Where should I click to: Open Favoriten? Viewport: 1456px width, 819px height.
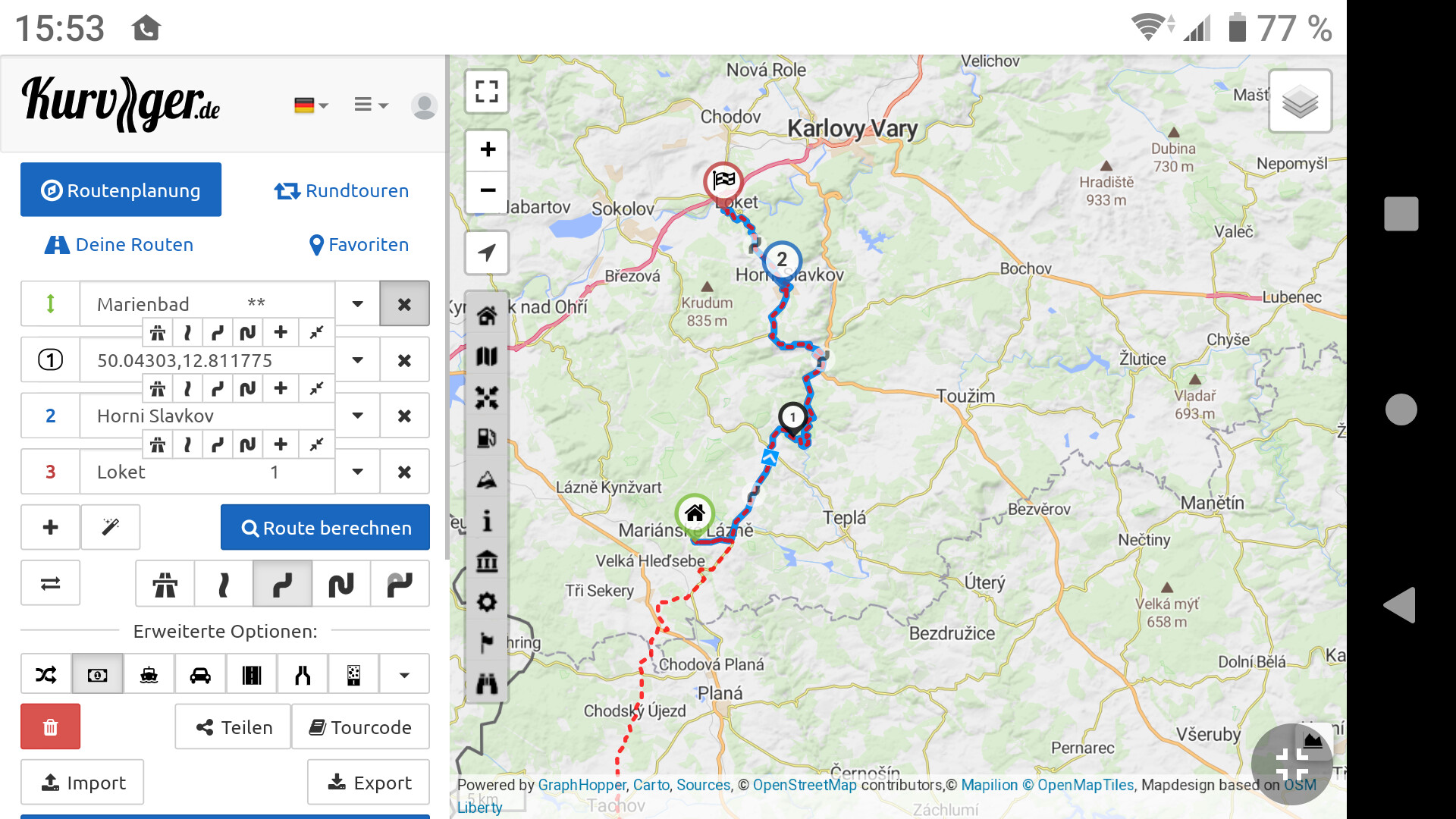click(359, 244)
